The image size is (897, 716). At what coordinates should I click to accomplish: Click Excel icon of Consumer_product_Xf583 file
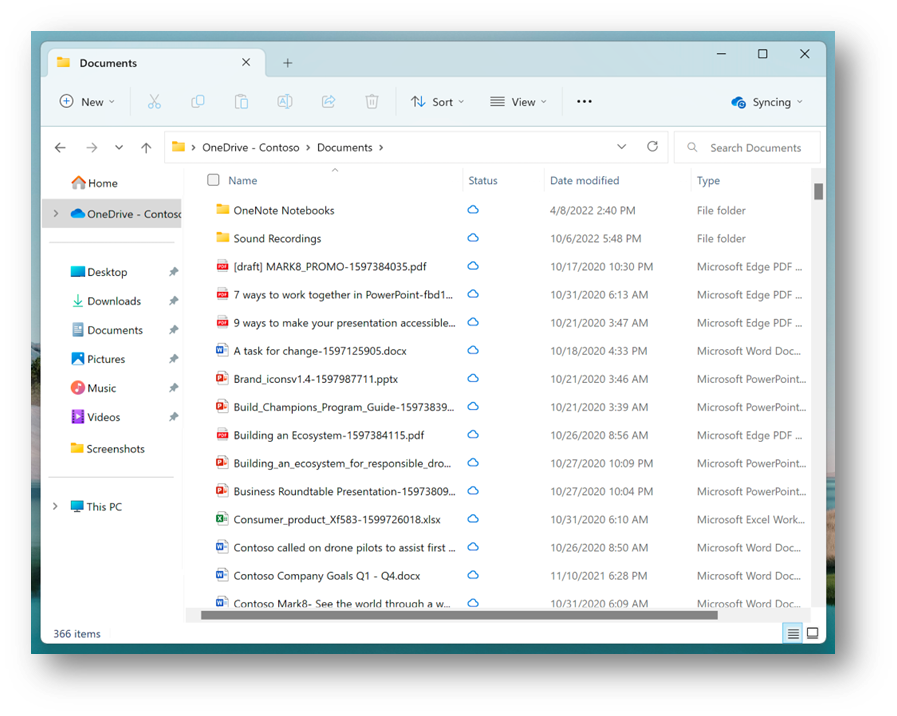222,519
